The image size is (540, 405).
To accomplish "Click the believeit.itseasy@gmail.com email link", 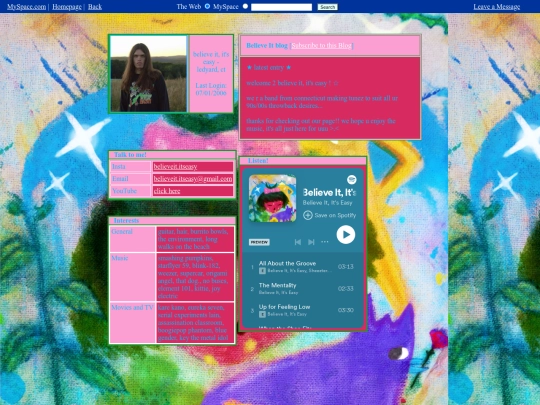I will (193, 179).
